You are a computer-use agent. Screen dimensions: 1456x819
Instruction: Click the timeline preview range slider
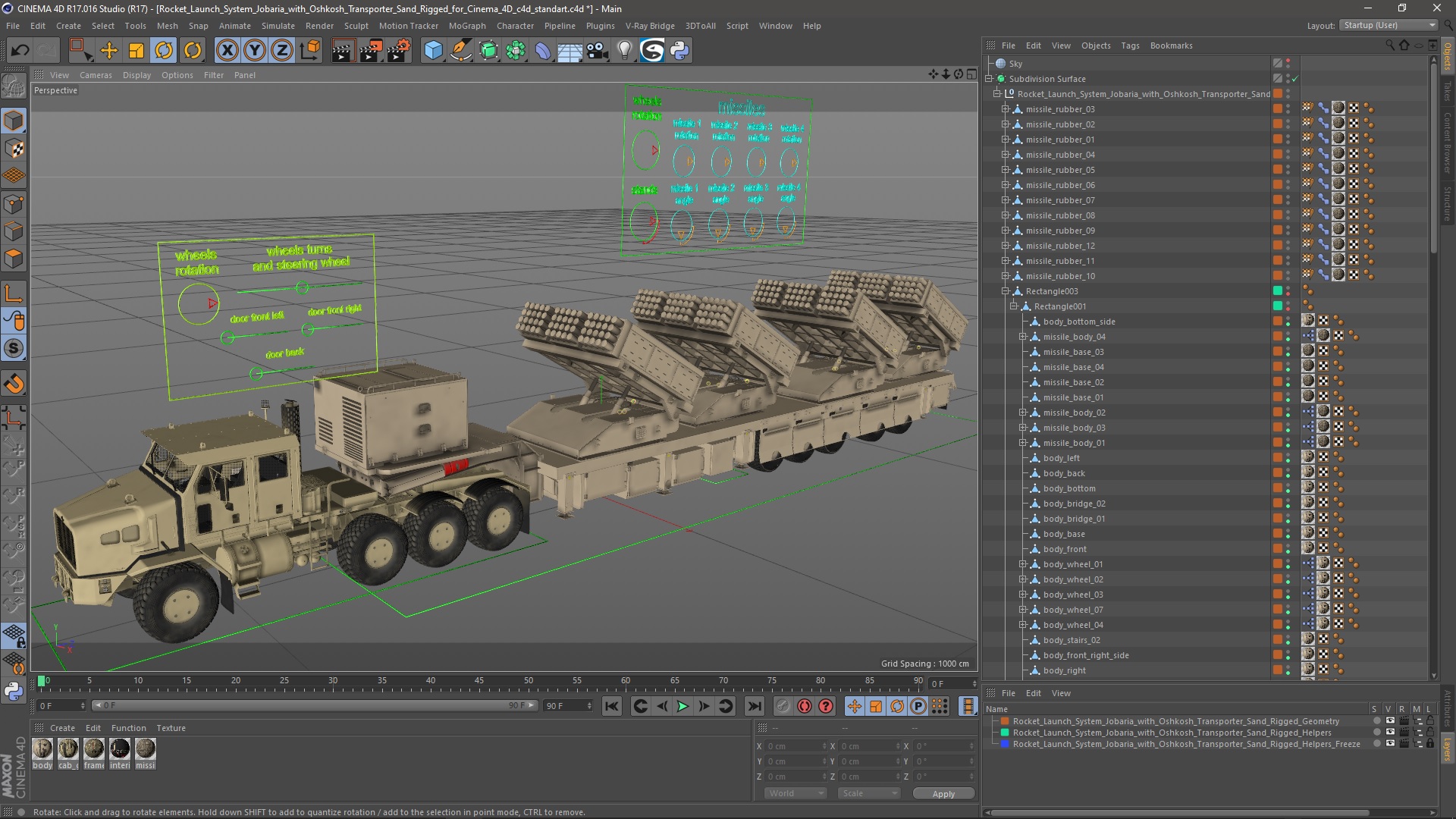[315, 705]
